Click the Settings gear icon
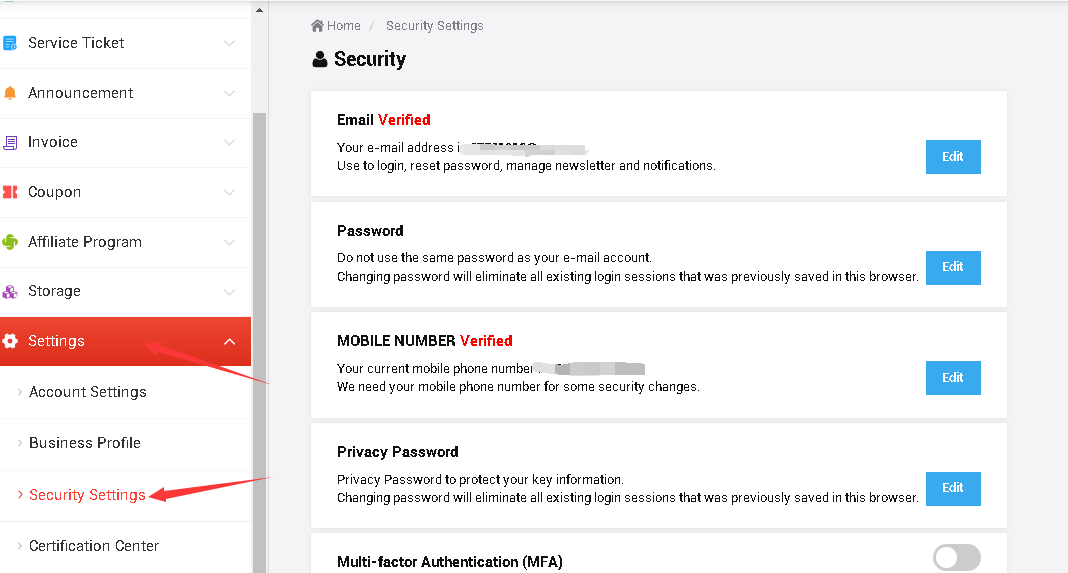 coord(10,341)
